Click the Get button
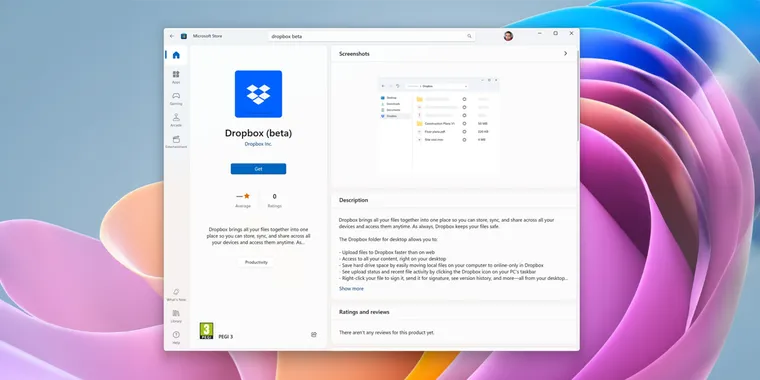Screen dimensions: 760x380 pyautogui.click(x=258, y=169)
